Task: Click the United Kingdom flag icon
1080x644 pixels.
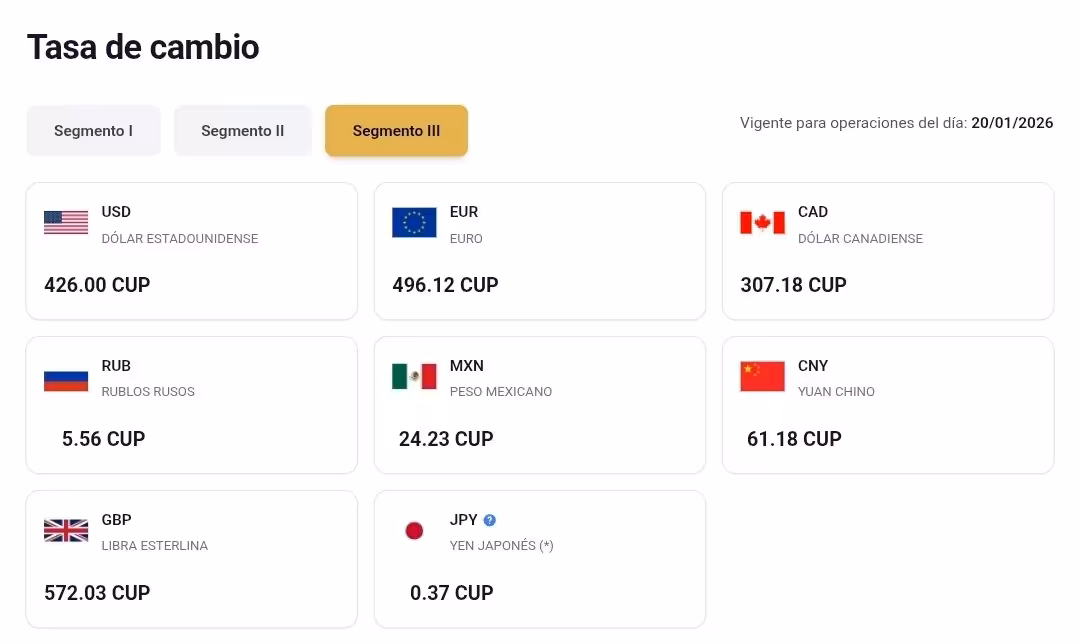Action: 66,530
